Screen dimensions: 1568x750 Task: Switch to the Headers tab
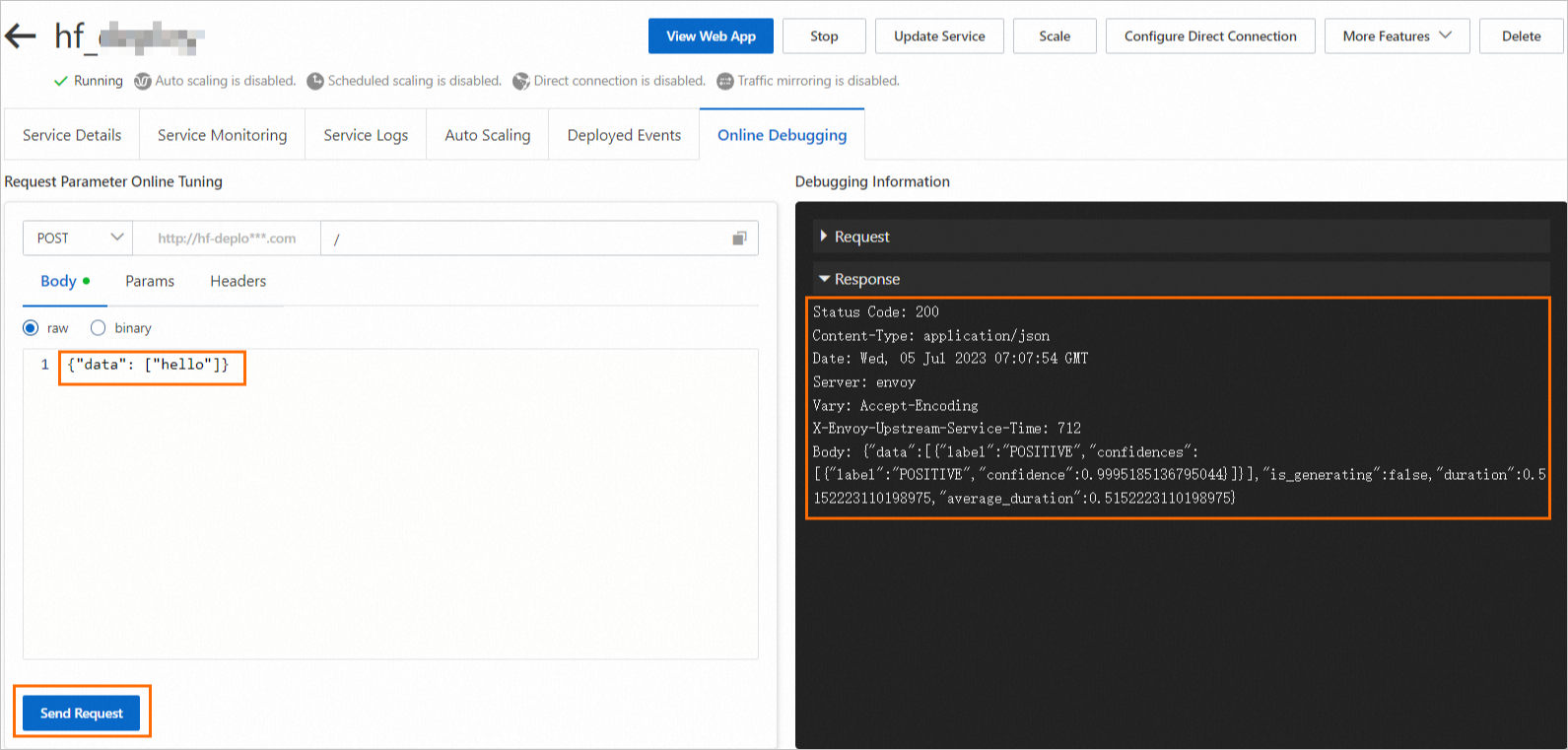(238, 282)
